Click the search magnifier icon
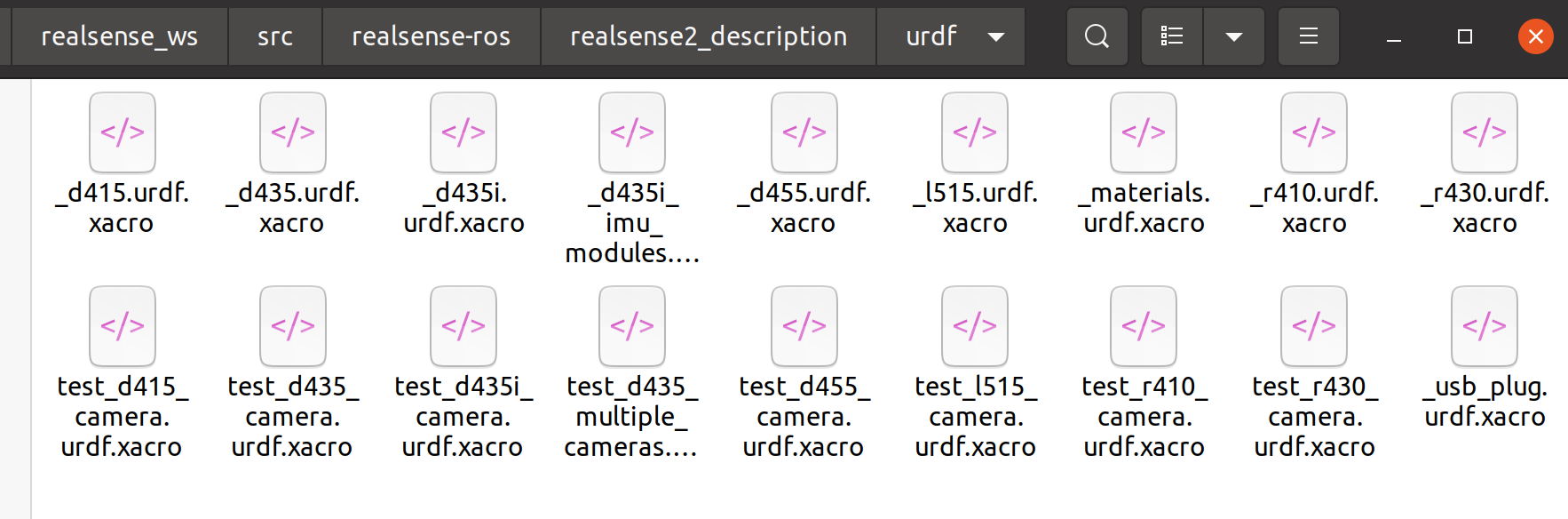The height and width of the screenshot is (519, 1568). [x=1097, y=36]
